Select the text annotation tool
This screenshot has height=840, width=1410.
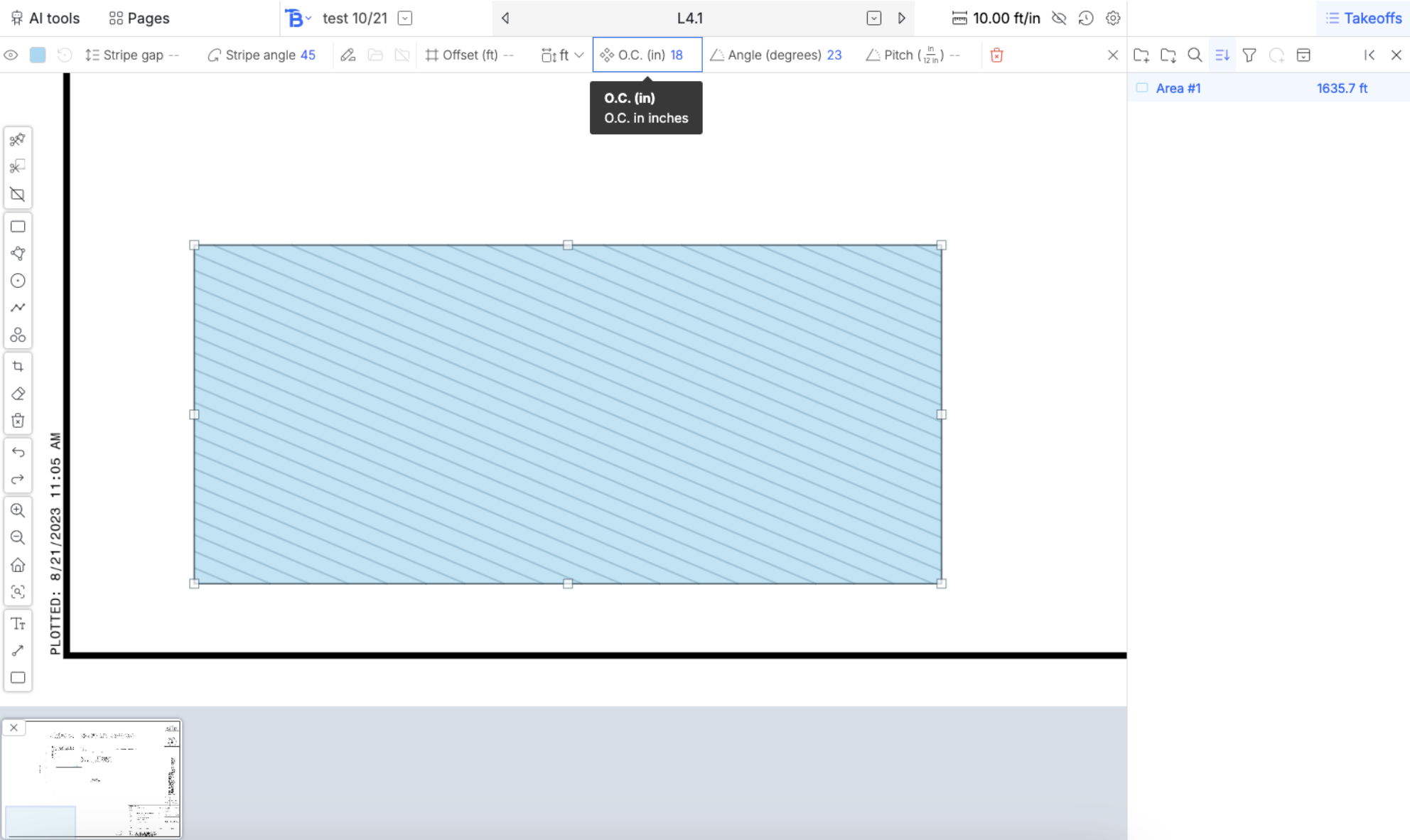tap(18, 624)
